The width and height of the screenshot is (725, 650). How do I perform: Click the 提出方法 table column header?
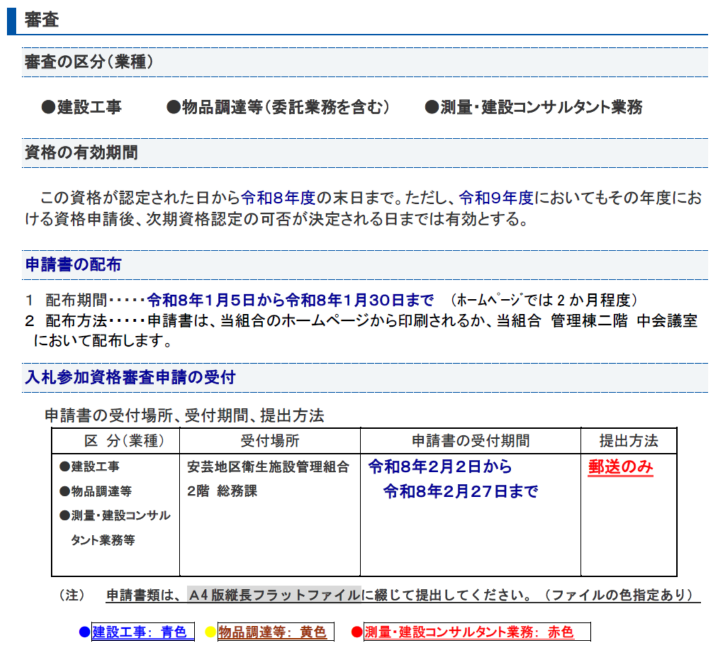point(628,441)
